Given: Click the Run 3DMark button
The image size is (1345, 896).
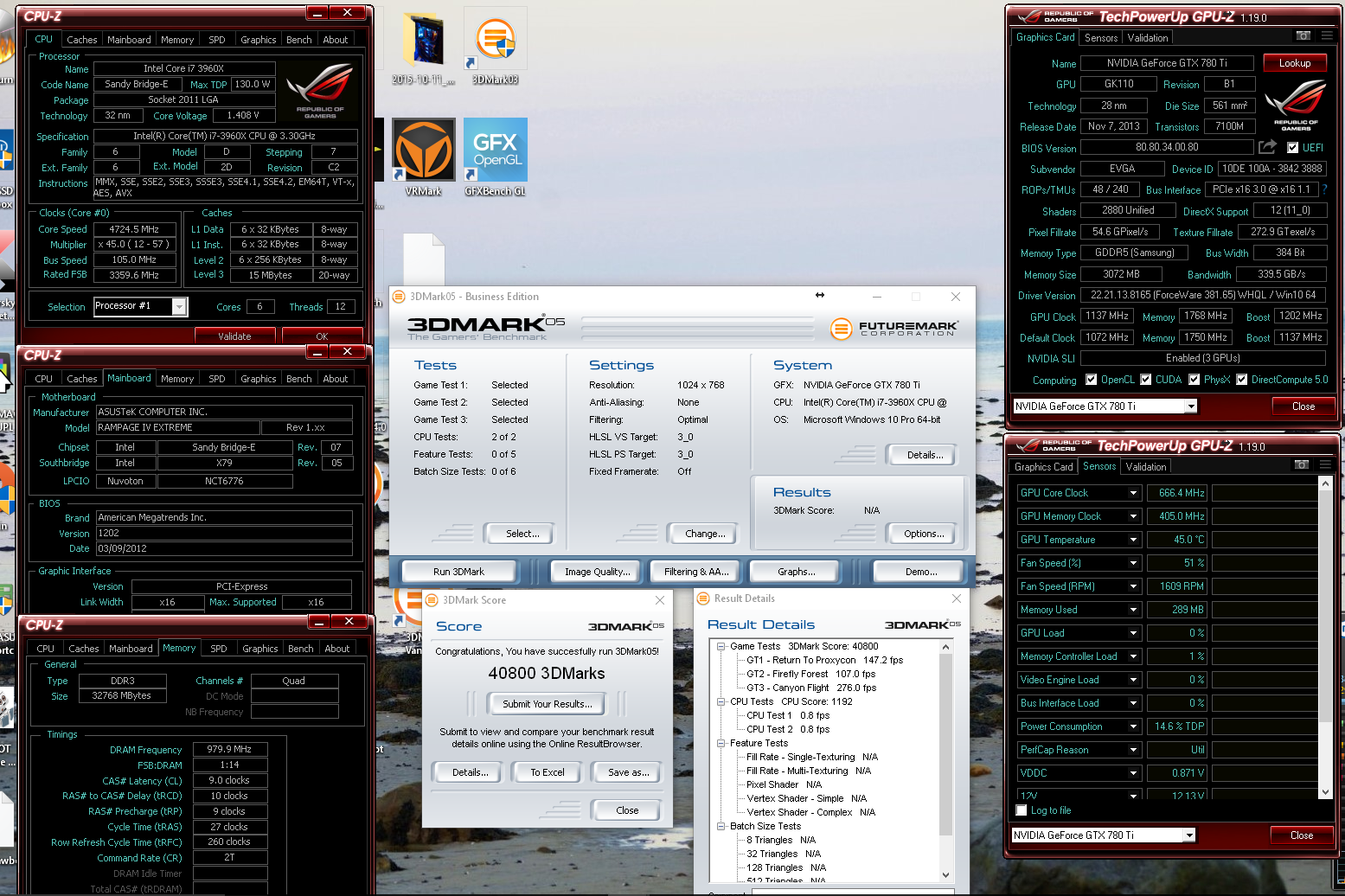Looking at the screenshot, I should click(x=458, y=572).
